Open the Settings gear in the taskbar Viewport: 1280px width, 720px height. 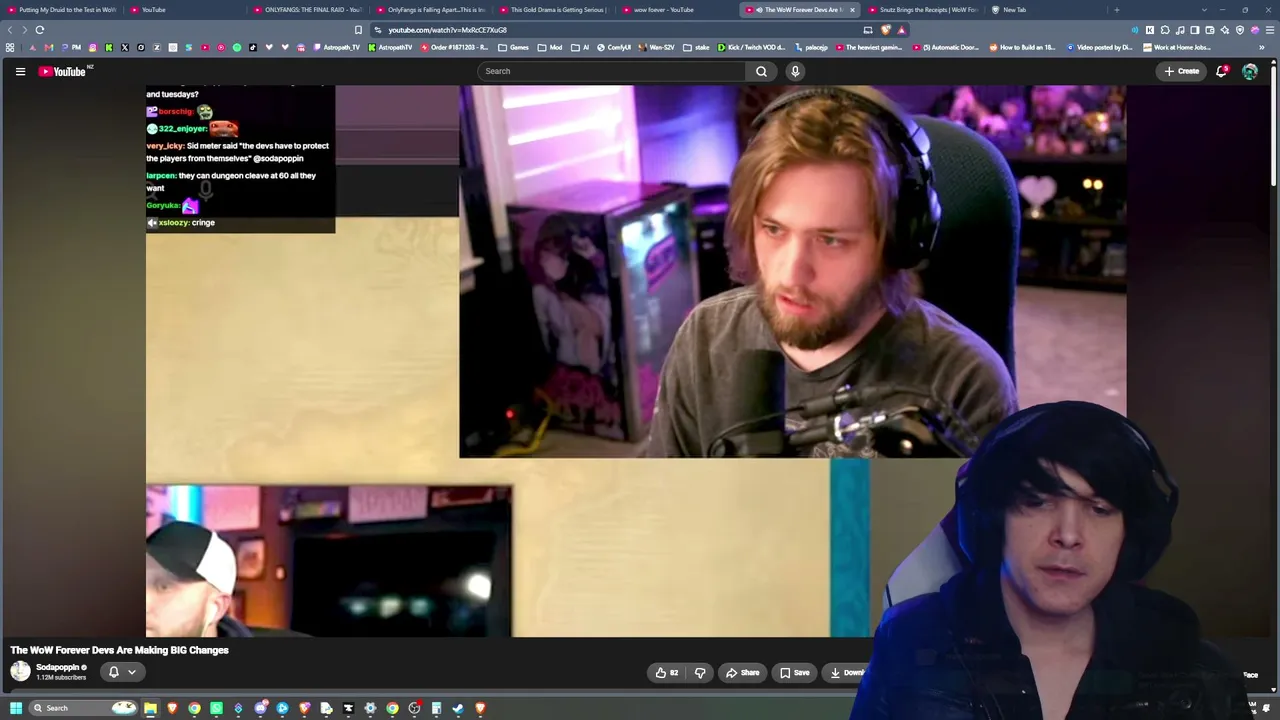tap(370, 708)
